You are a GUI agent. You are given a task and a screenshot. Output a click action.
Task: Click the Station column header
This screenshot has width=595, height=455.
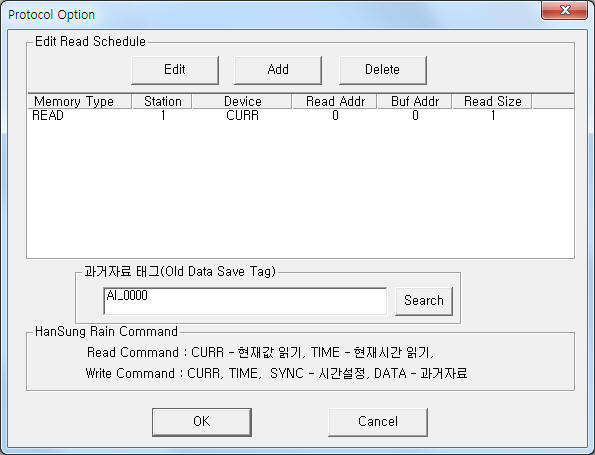[x=162, y=102]
